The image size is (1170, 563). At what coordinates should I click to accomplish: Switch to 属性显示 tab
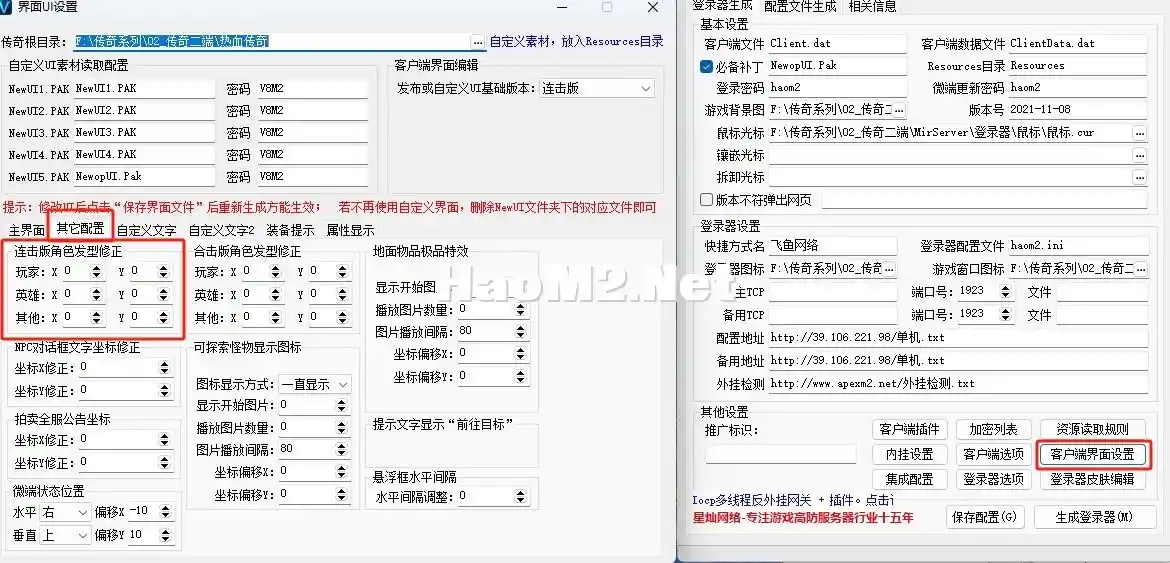[351, 230]
